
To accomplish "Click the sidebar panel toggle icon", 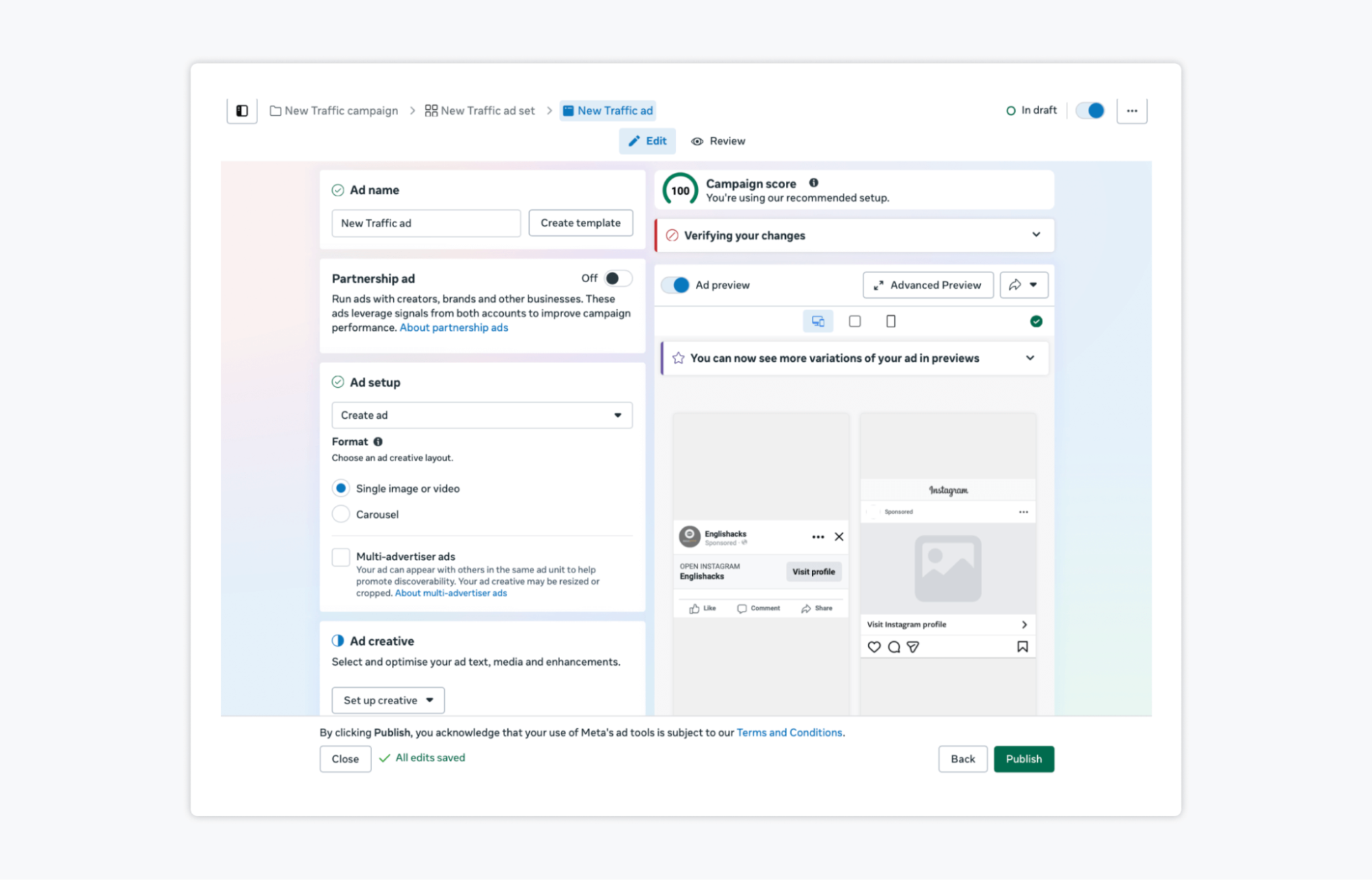I will 242,111.
